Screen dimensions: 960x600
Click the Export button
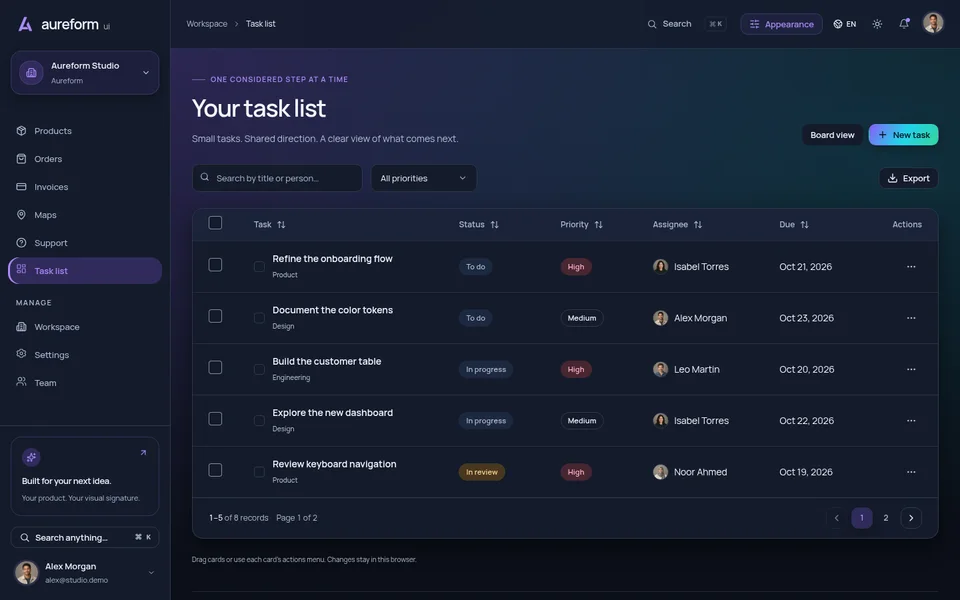909,178
